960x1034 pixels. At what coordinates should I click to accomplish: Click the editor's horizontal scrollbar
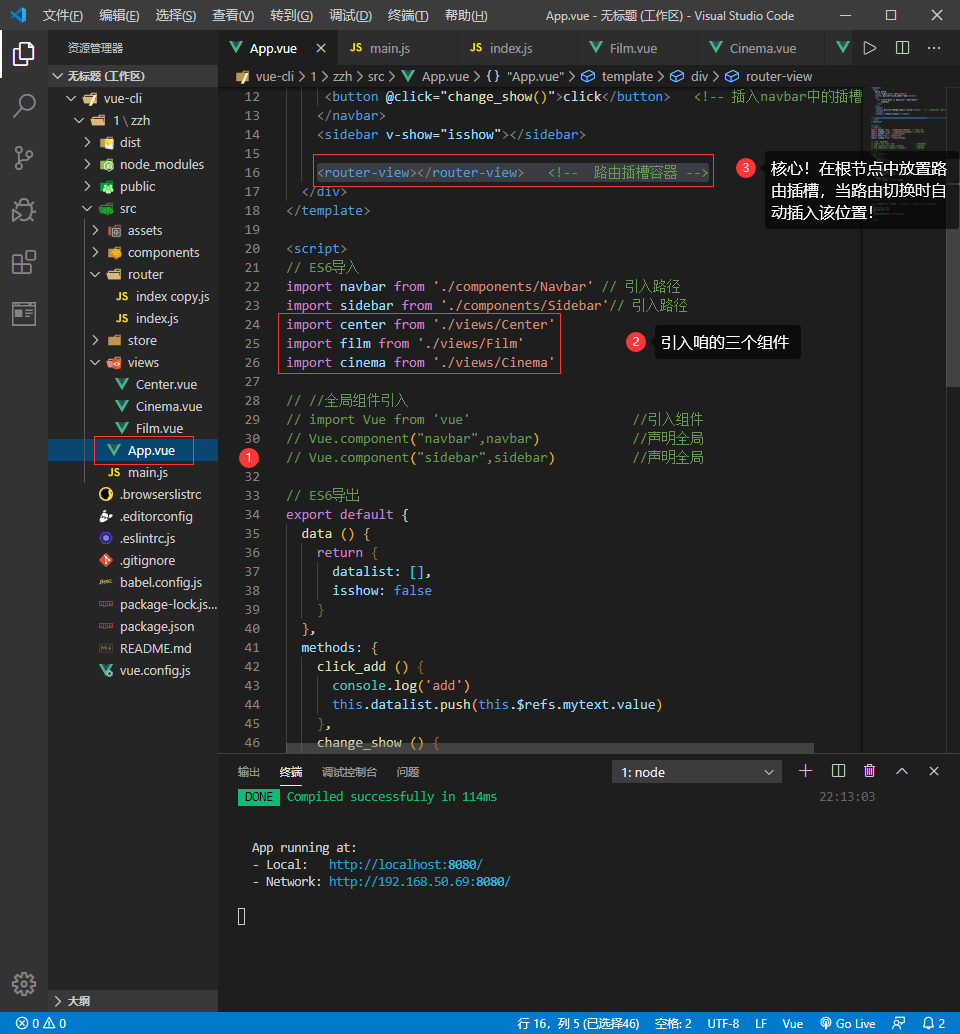(x=550, y=748)
